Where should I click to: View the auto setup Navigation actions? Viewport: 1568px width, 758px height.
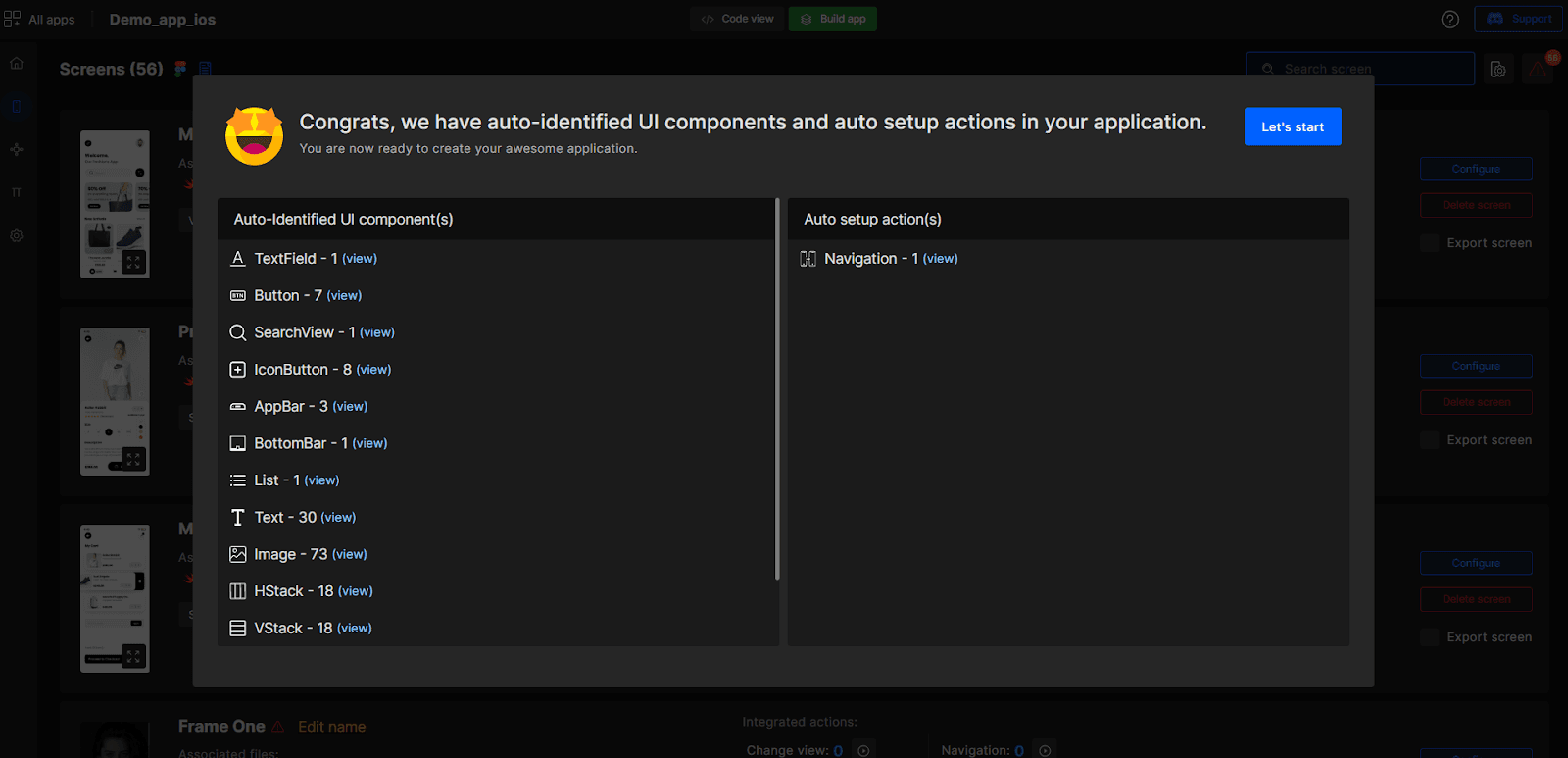click(x=940, y=259)
